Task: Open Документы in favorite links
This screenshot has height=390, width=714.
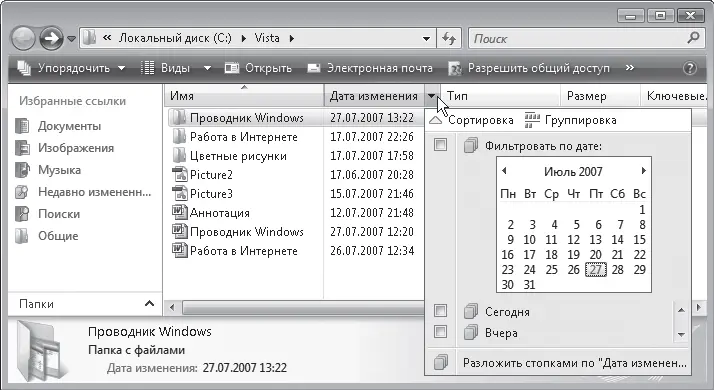Action: 58,126
